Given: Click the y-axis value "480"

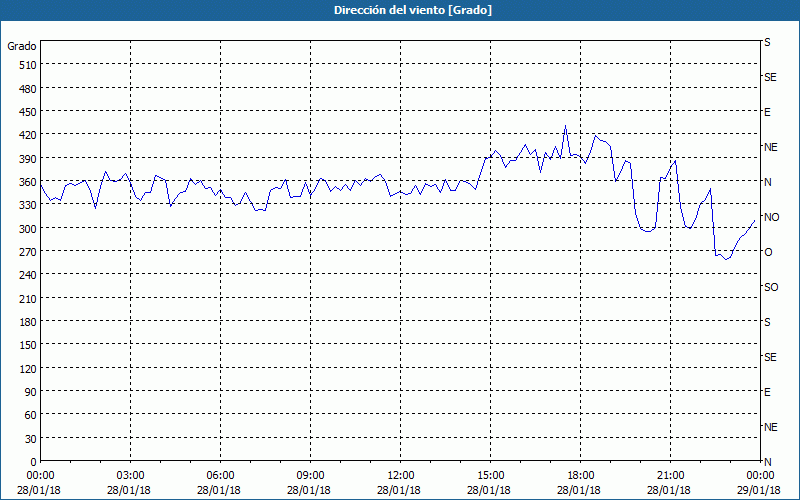Looking at the screenshot, I should 28,89.
